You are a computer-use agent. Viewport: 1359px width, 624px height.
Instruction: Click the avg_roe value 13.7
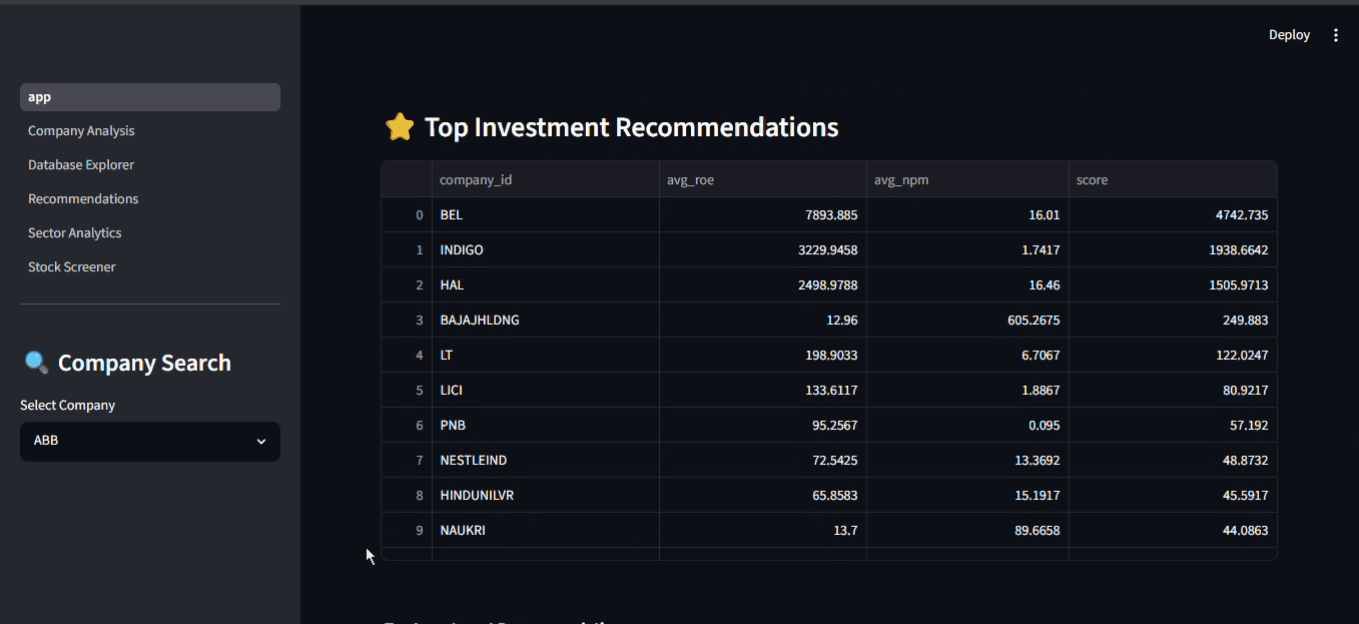pos(763,530)
